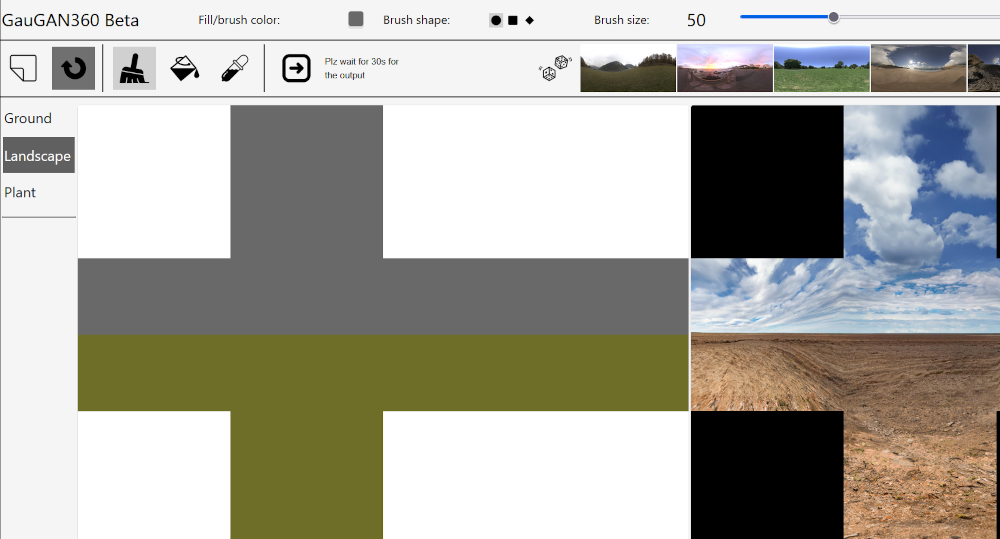This screenshot has height=539, width=1000.
Task: Click the random dice icon
Action: [555, 68]
